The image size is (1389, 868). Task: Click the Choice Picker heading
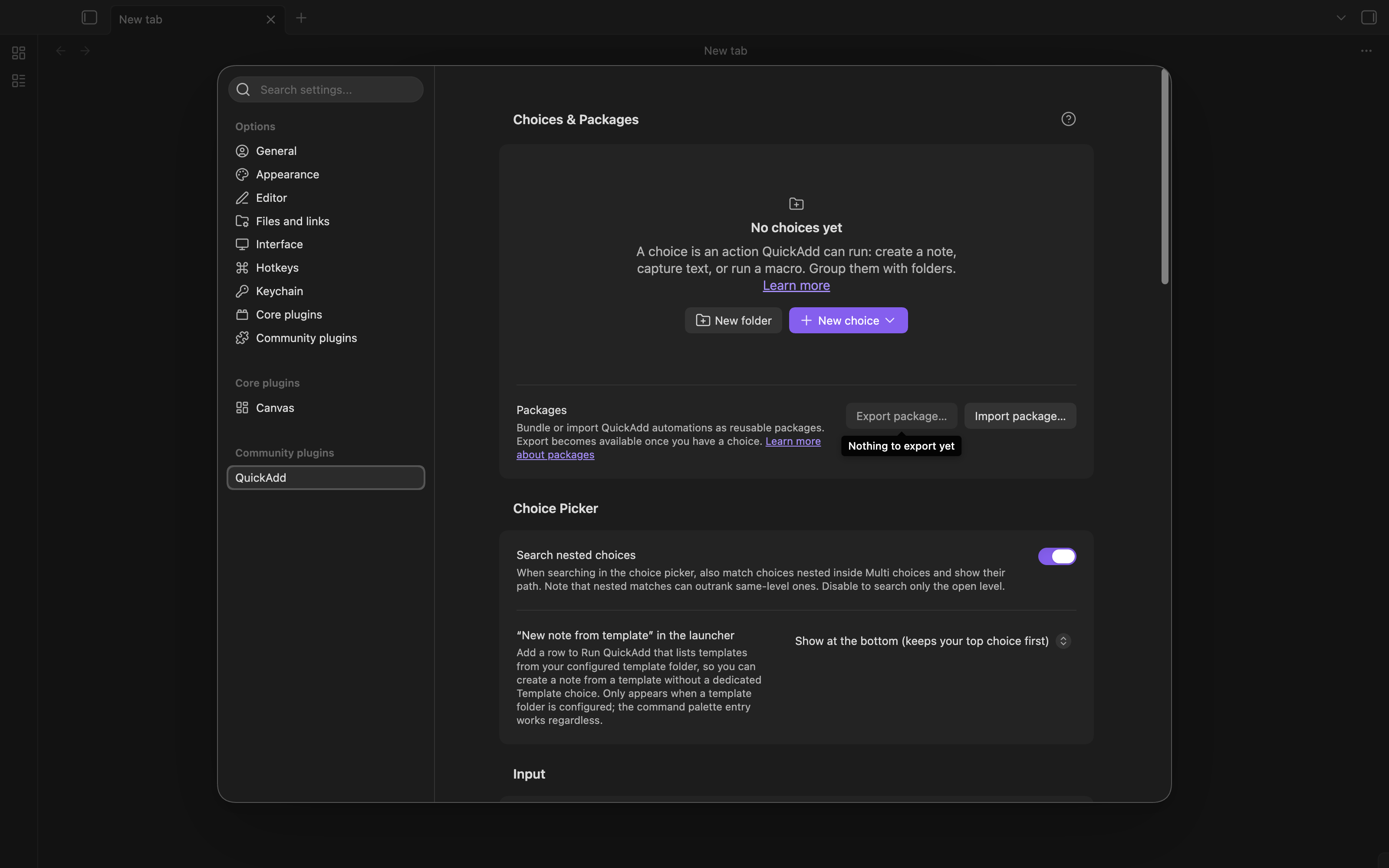tap(555, 508)
